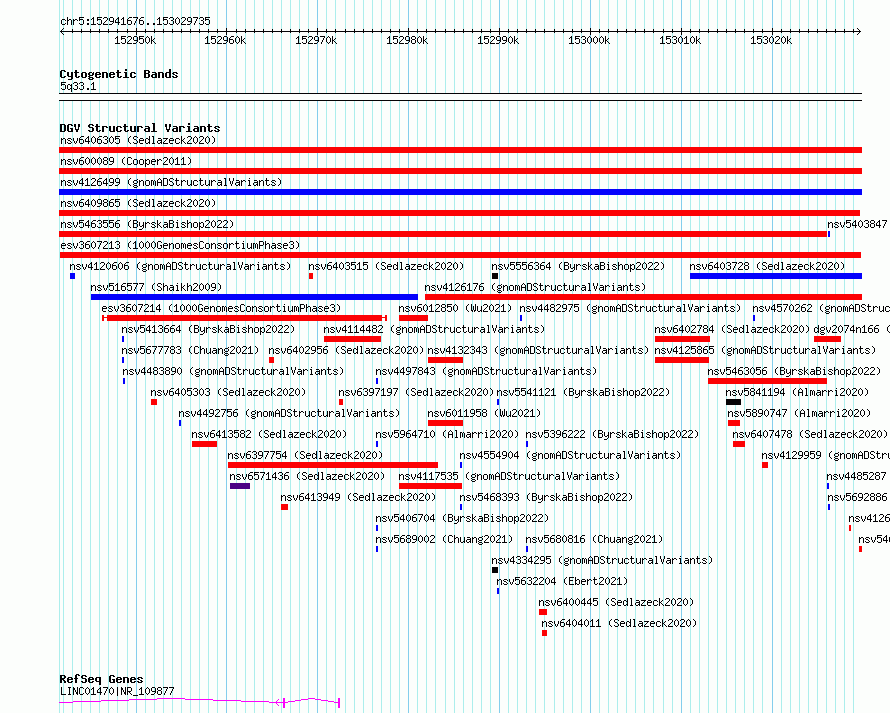890x713 pixels.
Task: Open nsv5541121 (ByrskaBishop2022) label
Action: [583, 392]
